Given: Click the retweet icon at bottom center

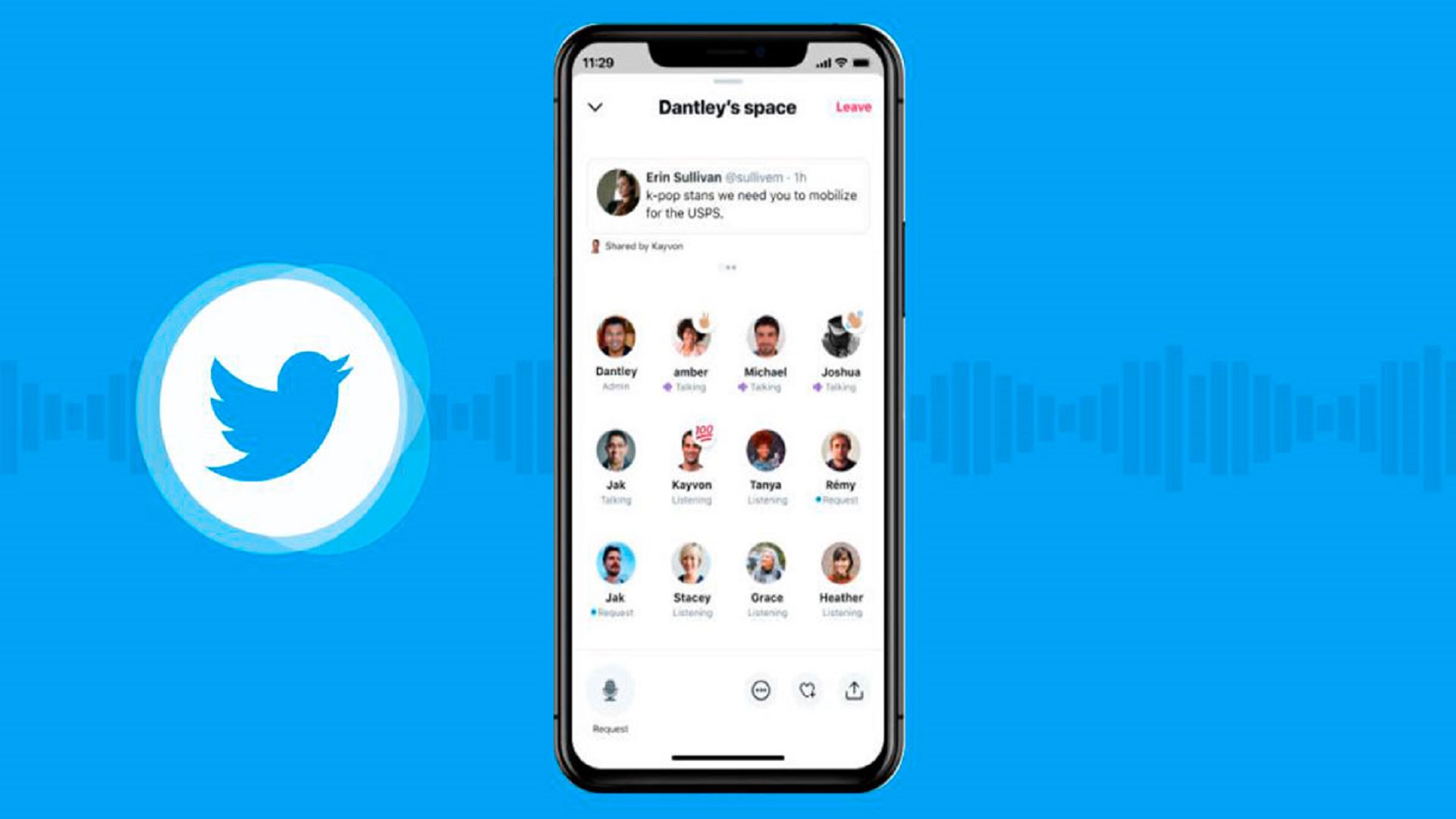Looking at the screenshot, I should coord(808,689).
